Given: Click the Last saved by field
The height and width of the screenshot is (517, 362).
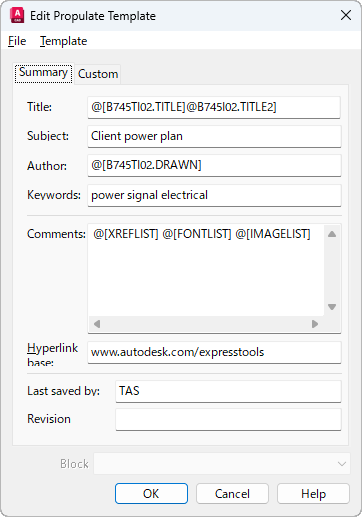Looking at the screenshot, I should pos(228,391).
